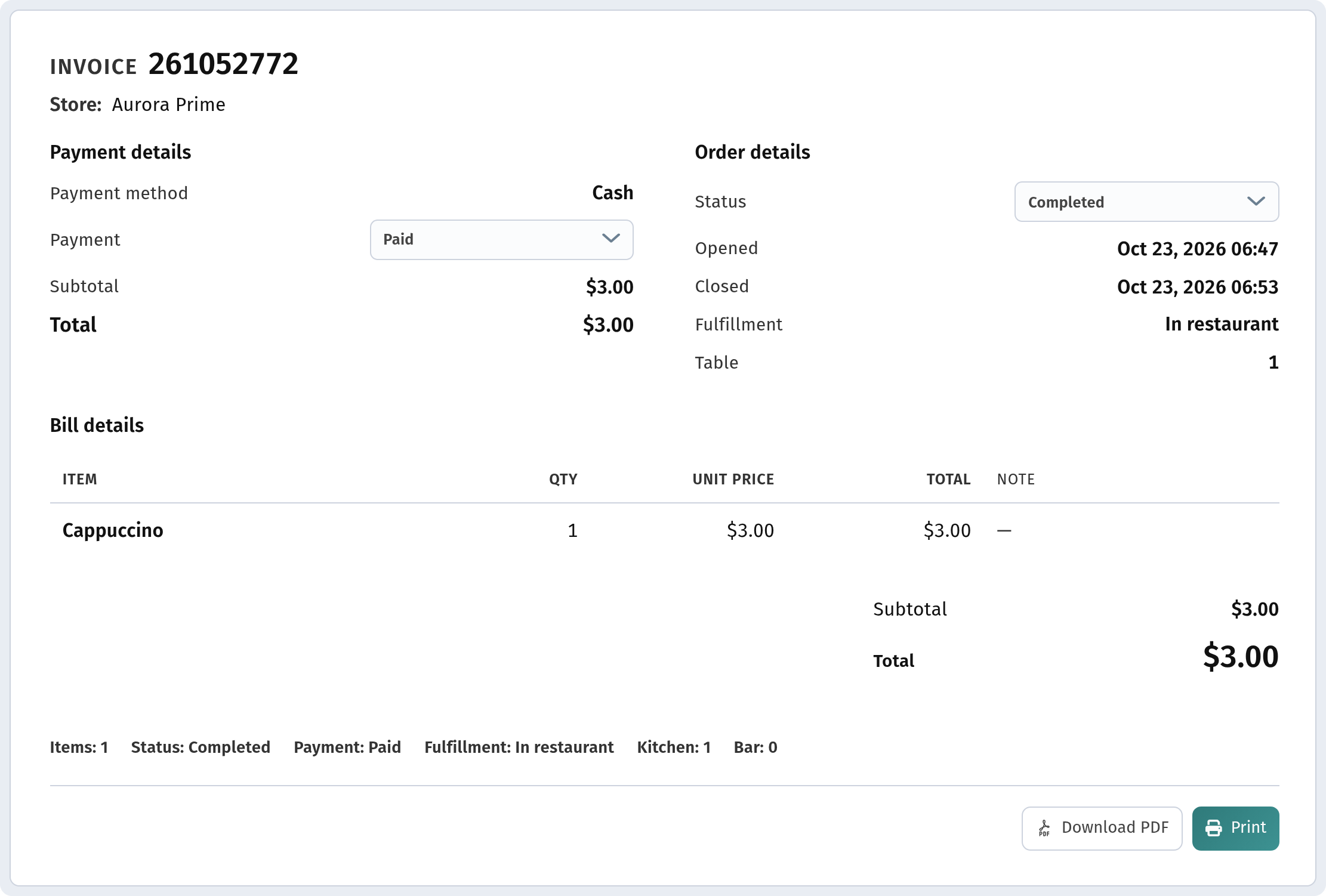Image resolution: width=1326 pixels, height=896 pixels.
Task: Click the TOTAL column header
Action: pyautogui.click(x=948, y=479)
